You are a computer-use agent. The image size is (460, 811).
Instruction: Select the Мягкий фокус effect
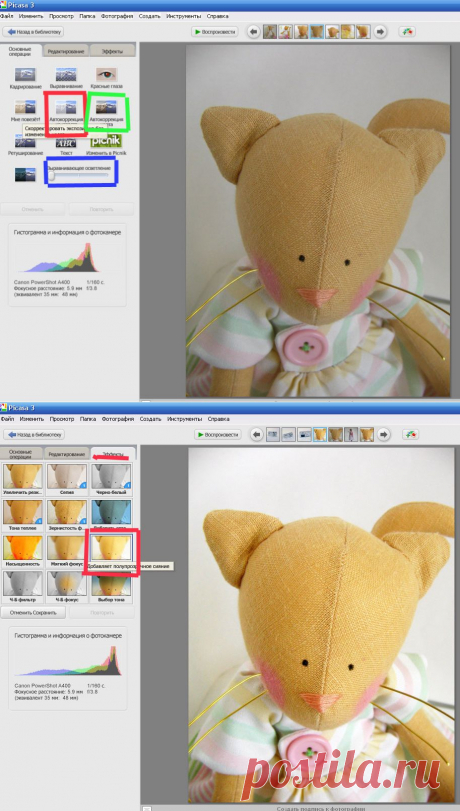(67, 548)
